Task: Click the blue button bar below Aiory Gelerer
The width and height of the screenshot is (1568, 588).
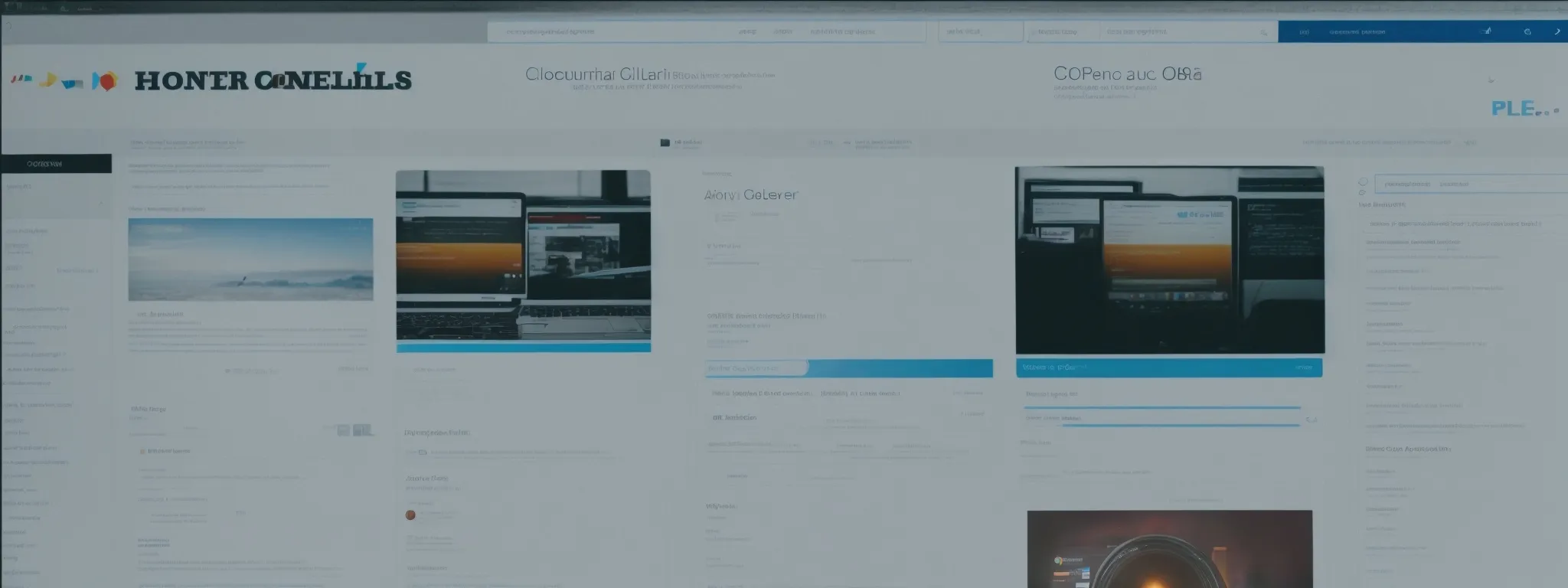Action: pos(848,368)
